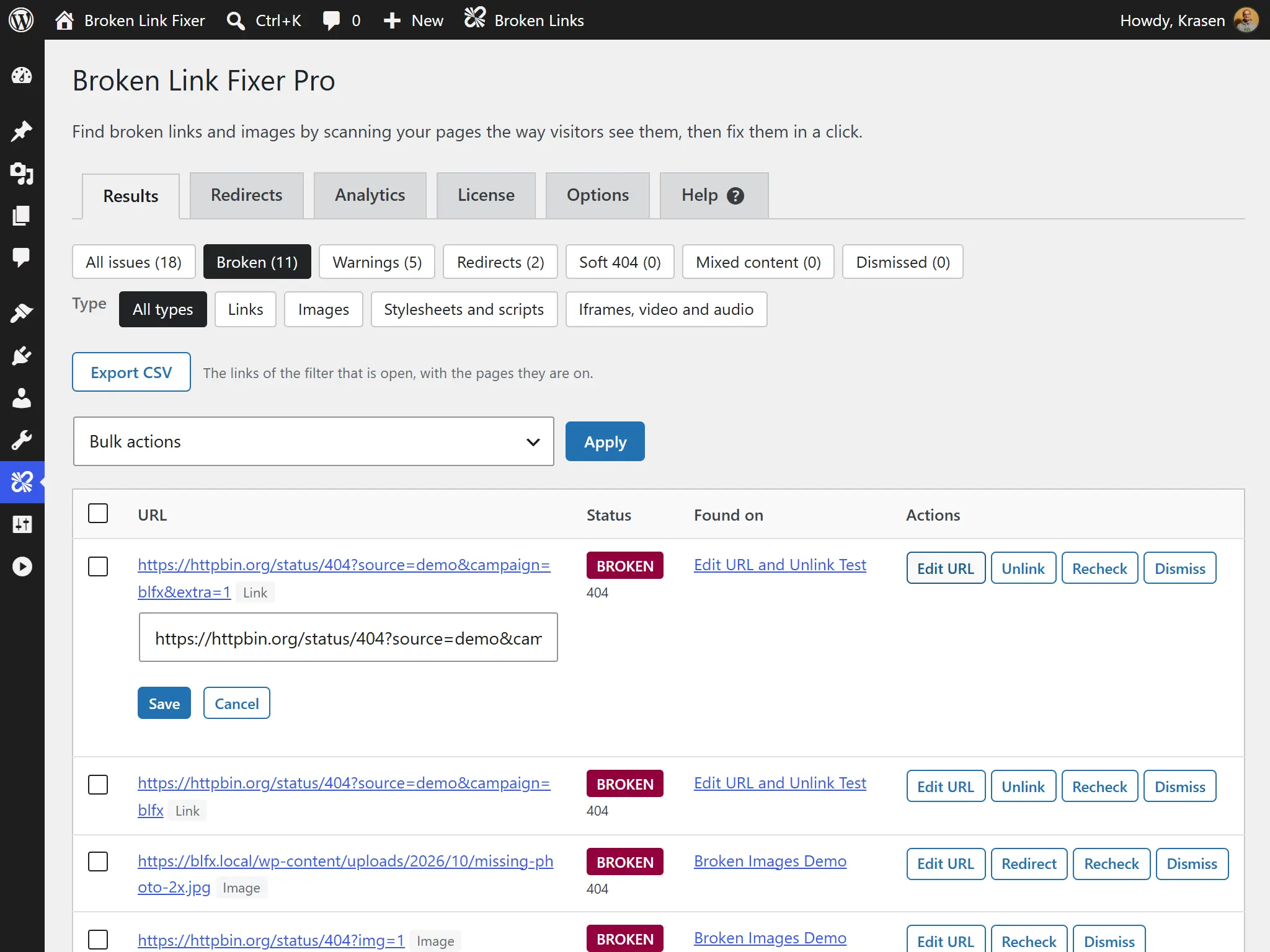The height and width of the screenshot is (952, 1270).
Task: Select Stylesheets and scripts filter
Action: (x=464, y=309)
